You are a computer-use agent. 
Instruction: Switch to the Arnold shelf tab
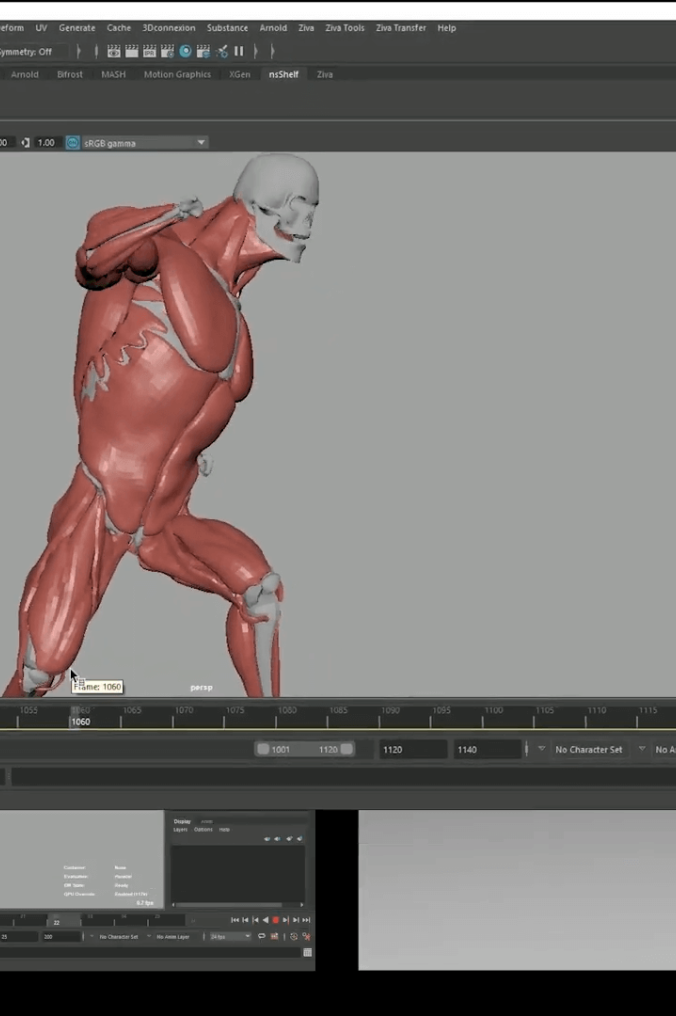[25, 75]
